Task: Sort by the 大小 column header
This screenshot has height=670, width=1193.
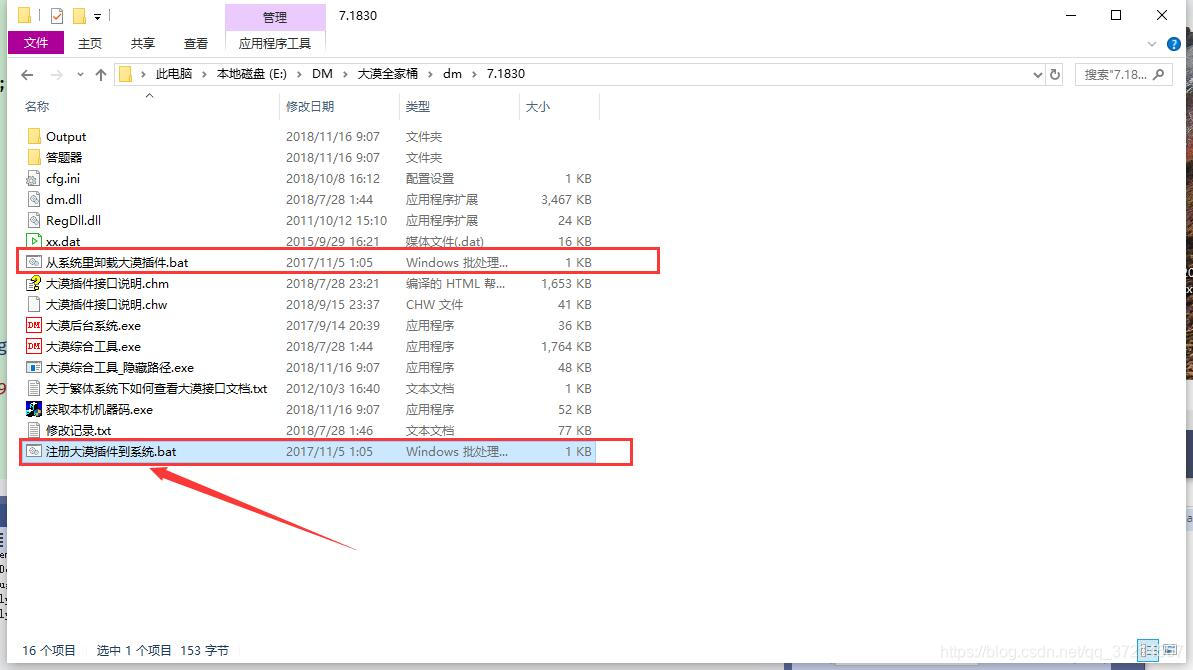Action: pyautogui.click(x=537, y=106)
